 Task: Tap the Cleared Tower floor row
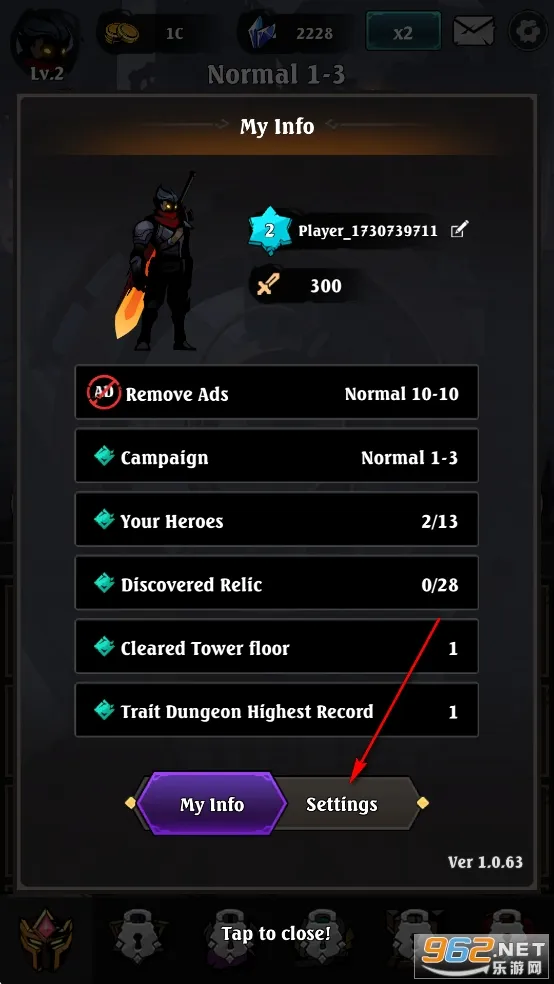coord(277,647)
